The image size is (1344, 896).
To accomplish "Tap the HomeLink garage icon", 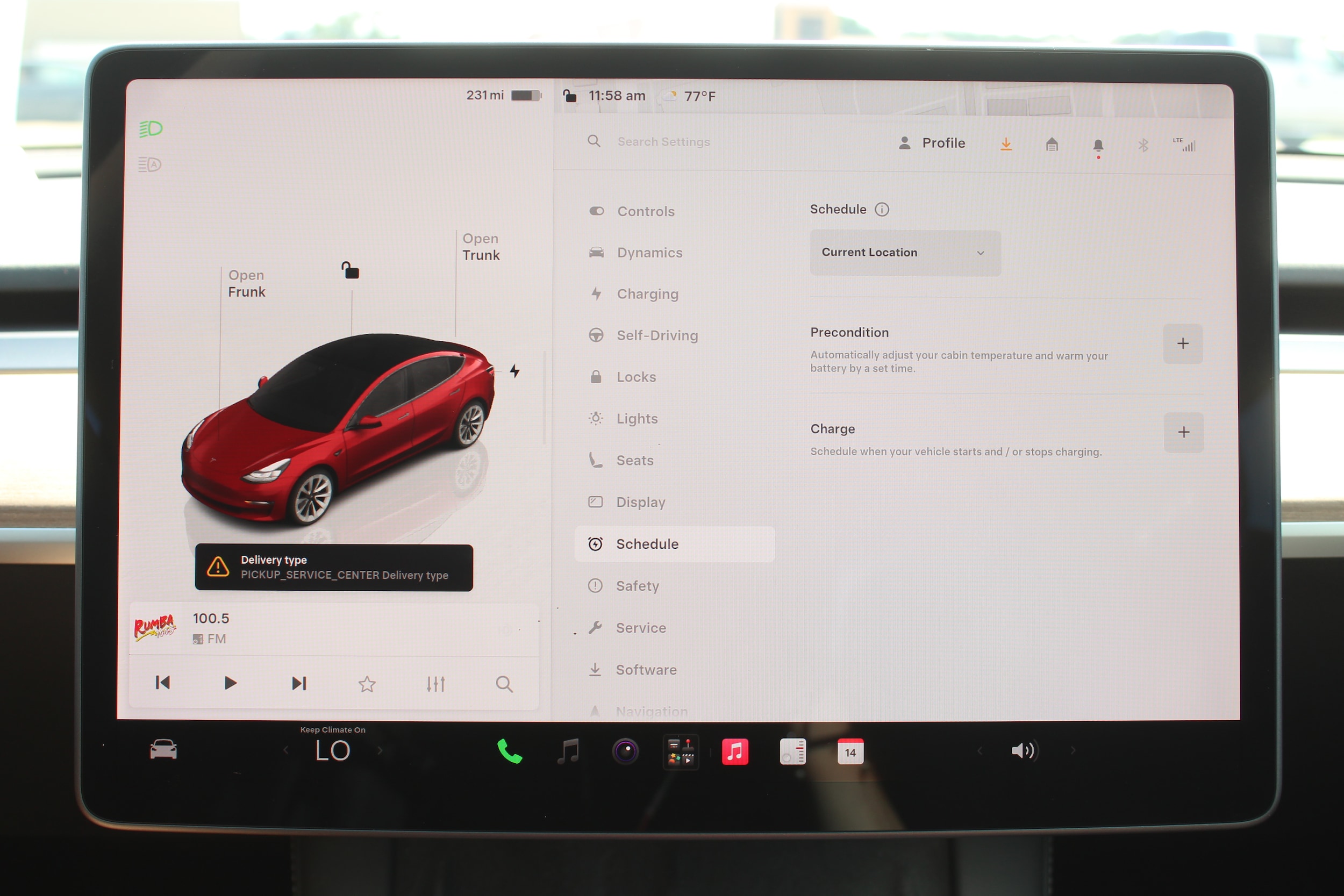I will tap(1052, 144).
